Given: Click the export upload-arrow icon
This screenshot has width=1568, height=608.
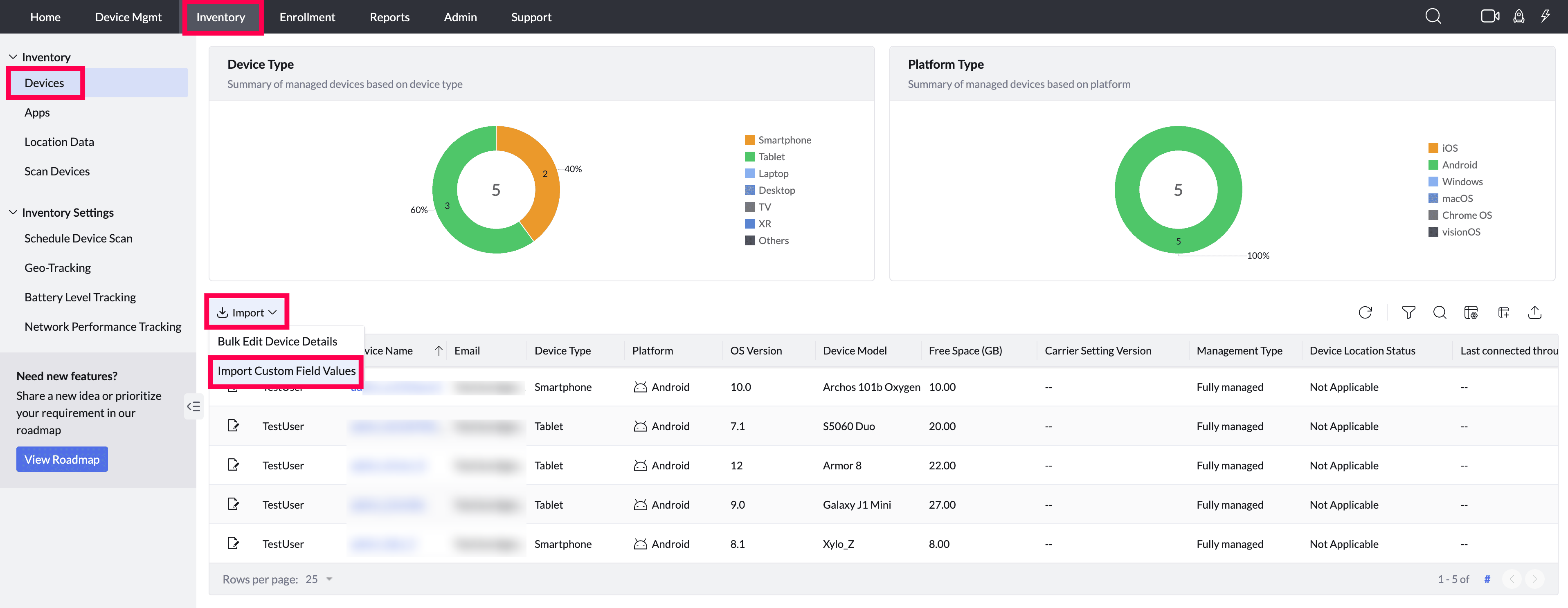Looking at the screenshot, I should coord(1534,313).
